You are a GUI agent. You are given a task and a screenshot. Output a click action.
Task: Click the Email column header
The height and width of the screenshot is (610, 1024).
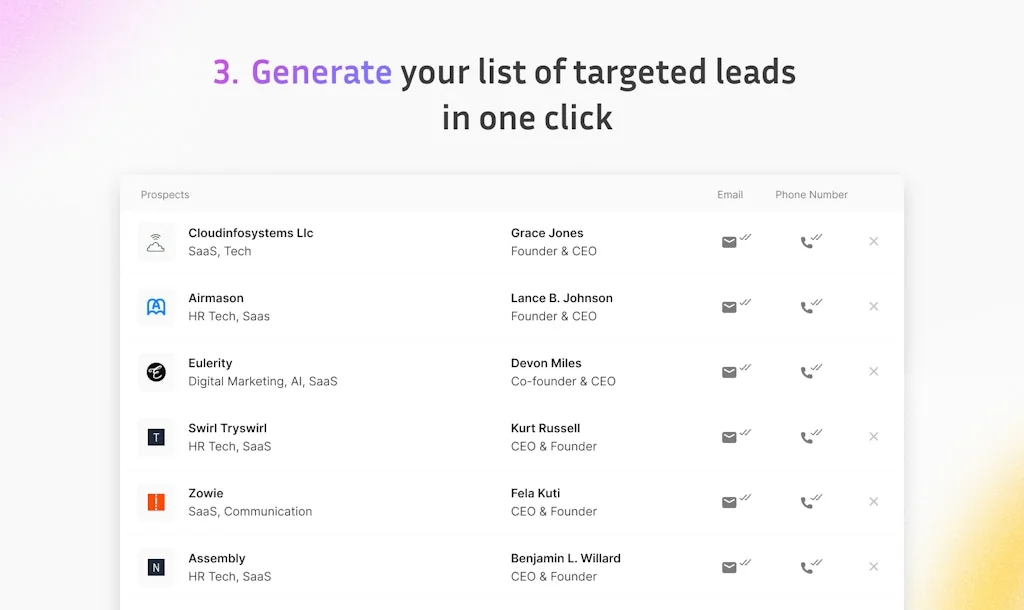coord(730,195)
